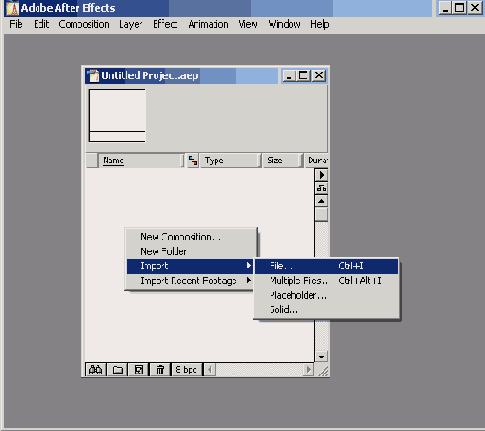Image resolution: width=485 pixels, height=431 pixels.
Task: Click the vertical scrollbar thumb
Action: click(321, 215)
